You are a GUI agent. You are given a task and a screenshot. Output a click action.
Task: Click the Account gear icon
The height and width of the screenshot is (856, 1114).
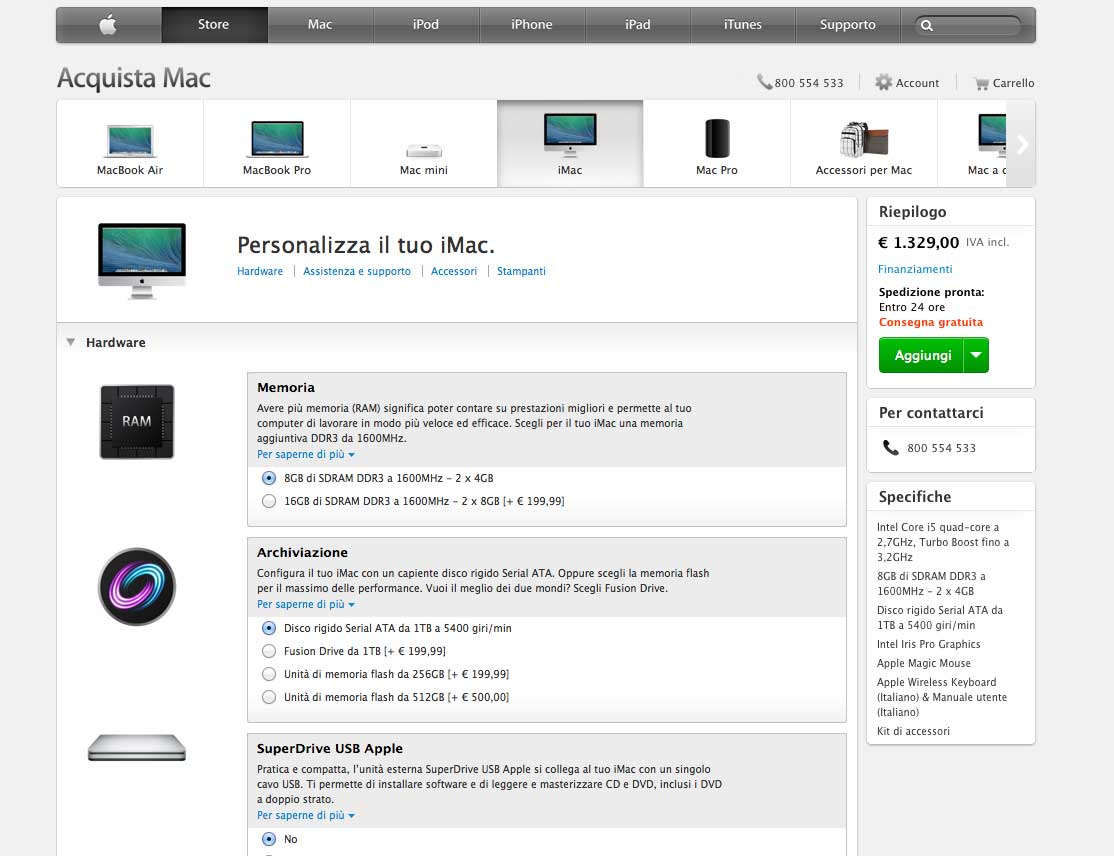883,82
